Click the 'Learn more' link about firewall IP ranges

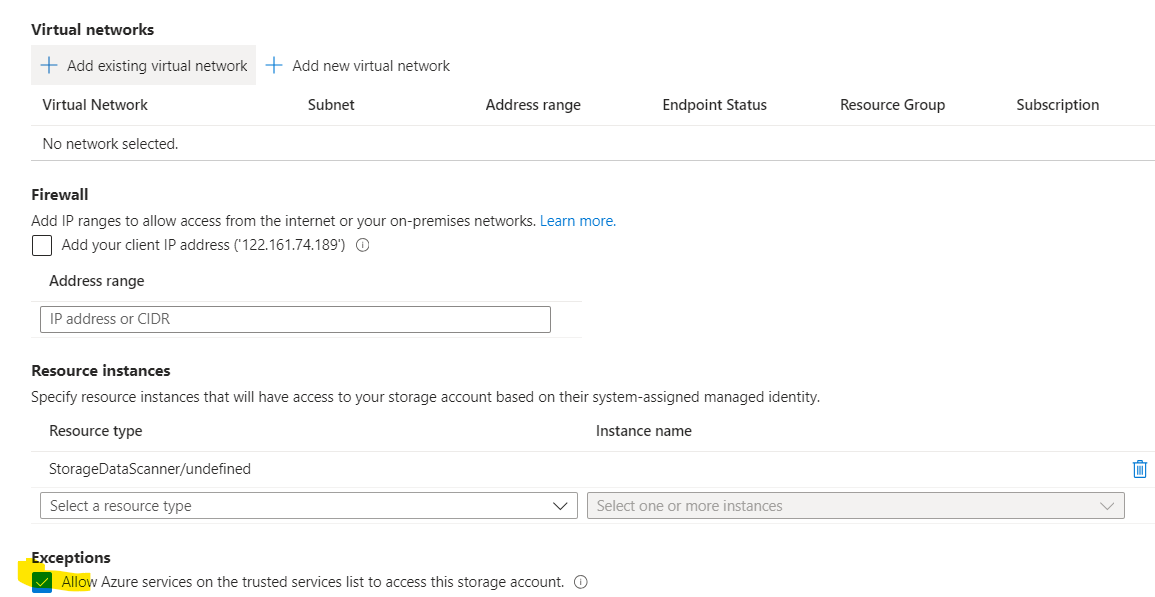click(x=576, y=220)
